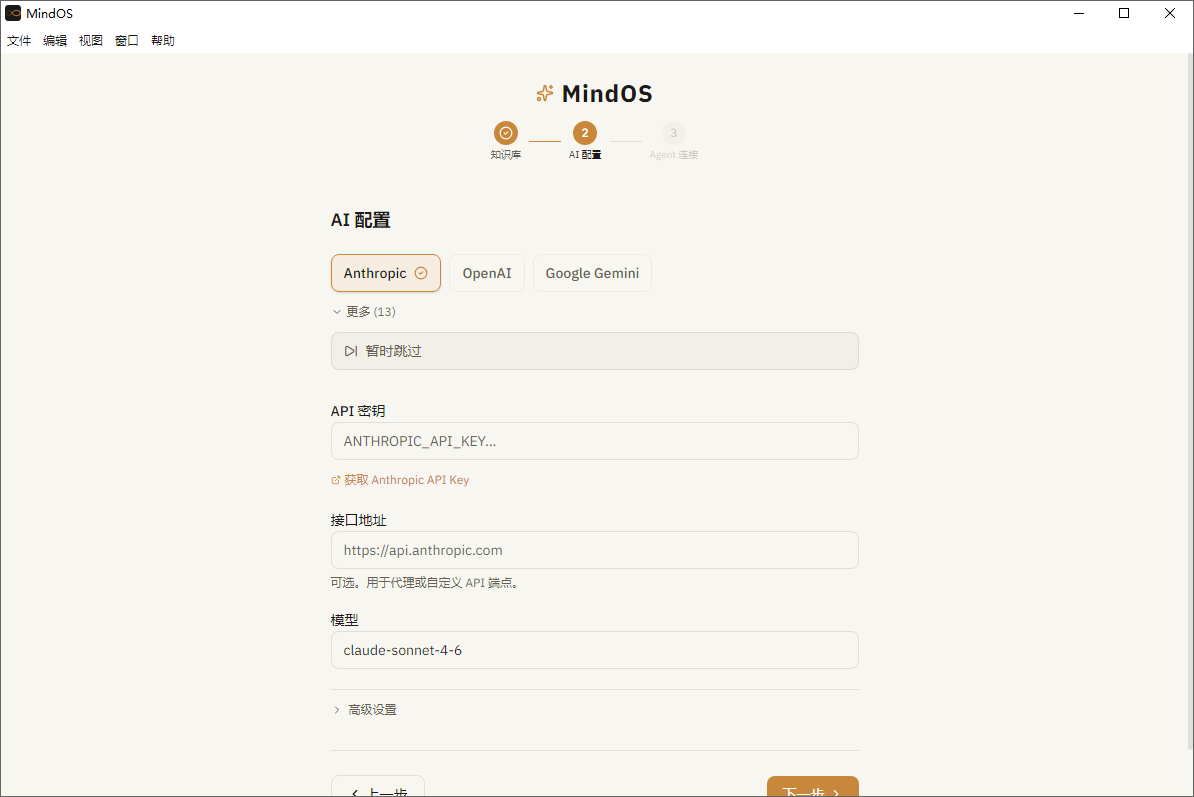Click the check badge on Anthropic button
Screen dimensions: 1194x797
tap(421, 272)
